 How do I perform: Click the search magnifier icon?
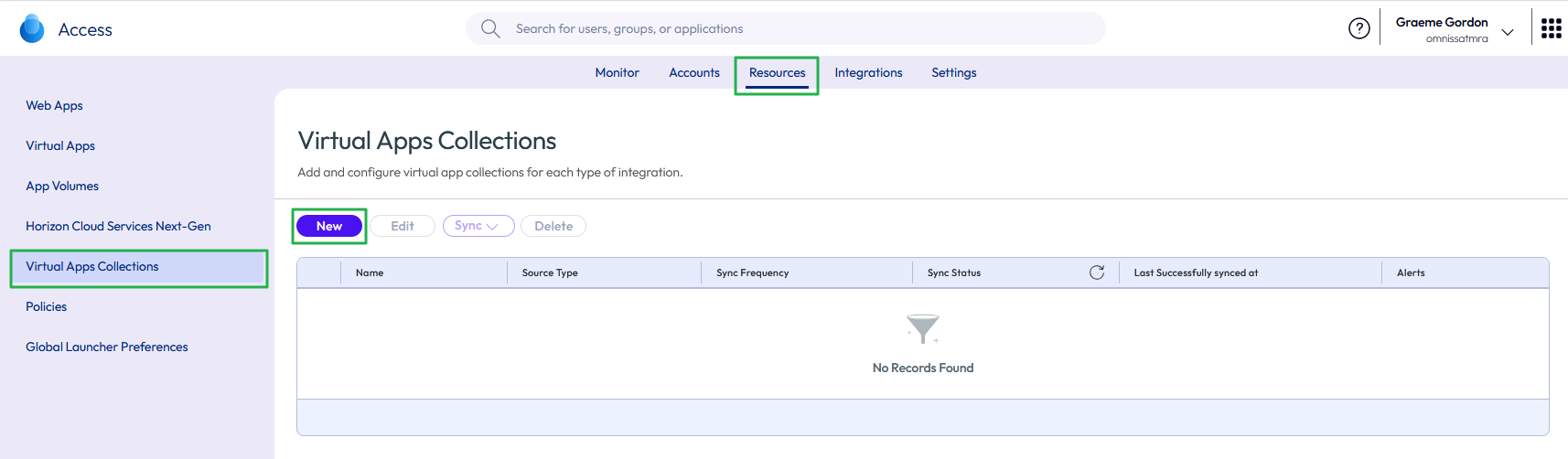tap(490, 28)
